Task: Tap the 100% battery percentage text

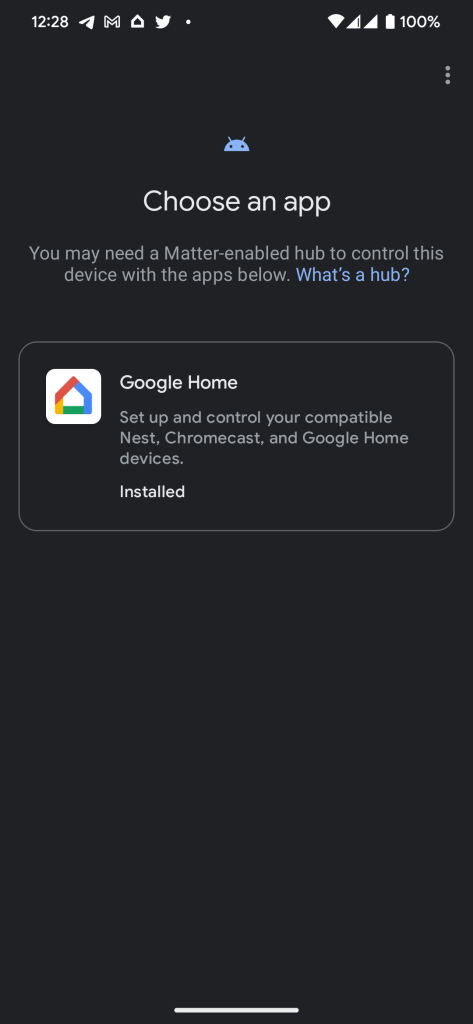Action: (420, 22)
